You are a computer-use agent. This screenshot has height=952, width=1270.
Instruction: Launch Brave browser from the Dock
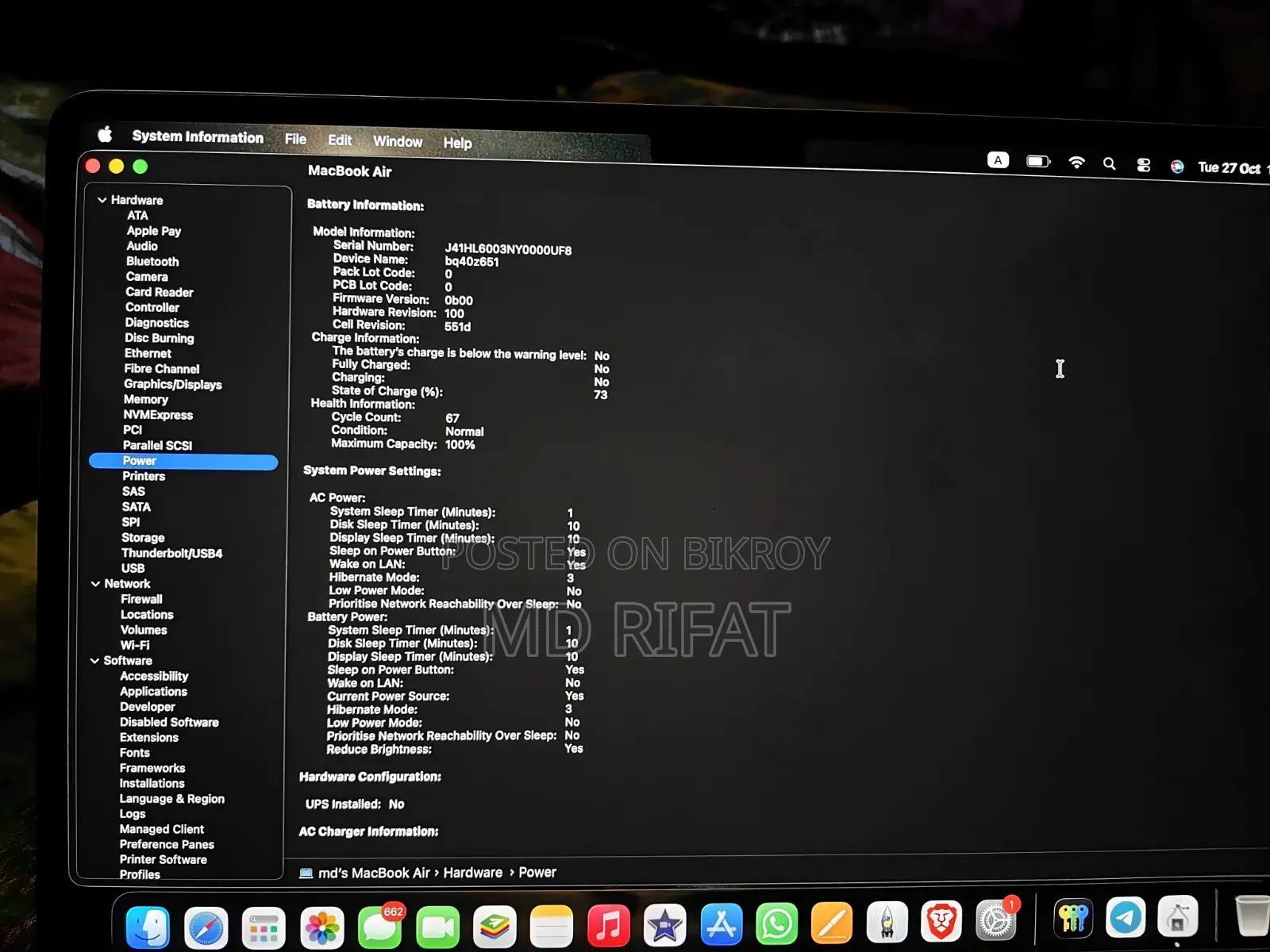pos(941,921)
